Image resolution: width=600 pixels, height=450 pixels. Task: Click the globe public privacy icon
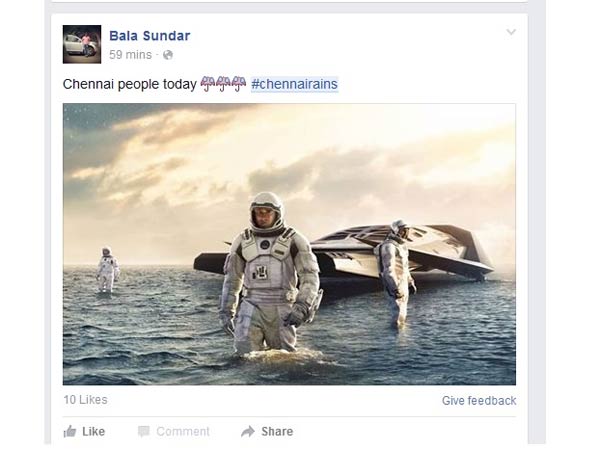click(x=168, y=55)
